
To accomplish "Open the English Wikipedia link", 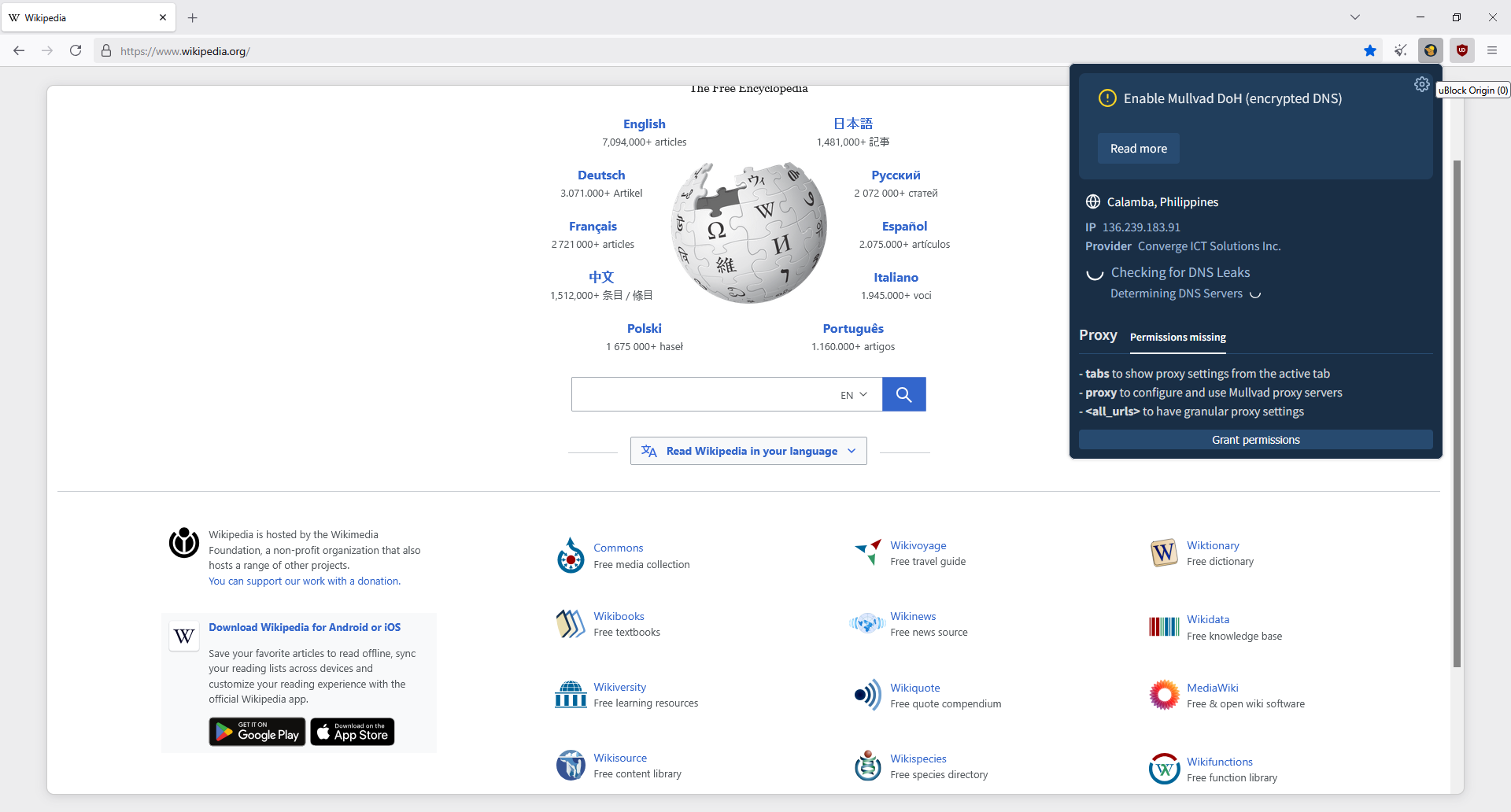I will click(645, 124).
